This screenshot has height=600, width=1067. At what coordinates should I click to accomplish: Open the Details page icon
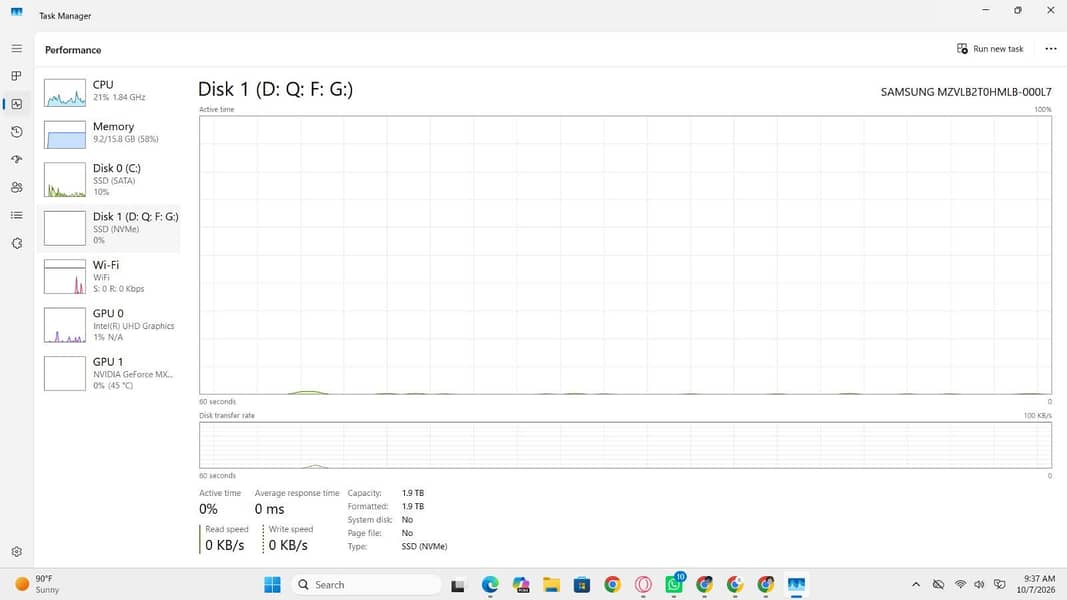click(x=16, y=215)
